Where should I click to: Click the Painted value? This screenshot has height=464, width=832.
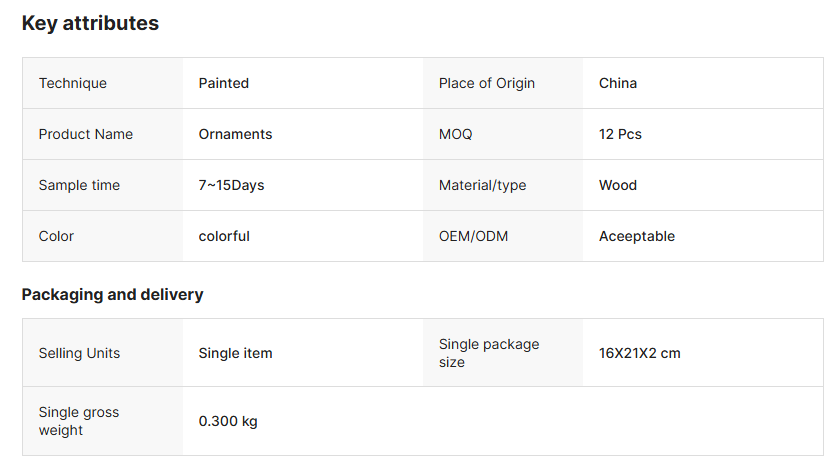(223, 83)
